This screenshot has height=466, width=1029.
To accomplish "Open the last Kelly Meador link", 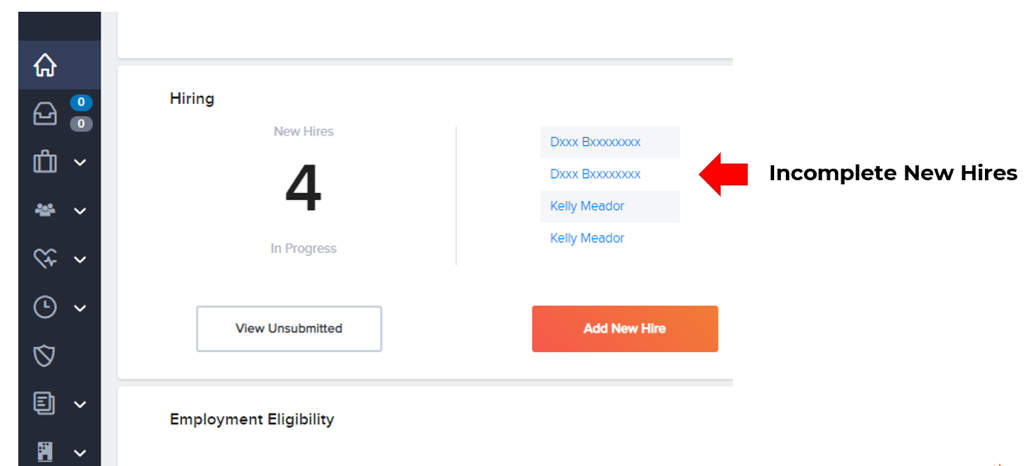I will coord(587,238).
